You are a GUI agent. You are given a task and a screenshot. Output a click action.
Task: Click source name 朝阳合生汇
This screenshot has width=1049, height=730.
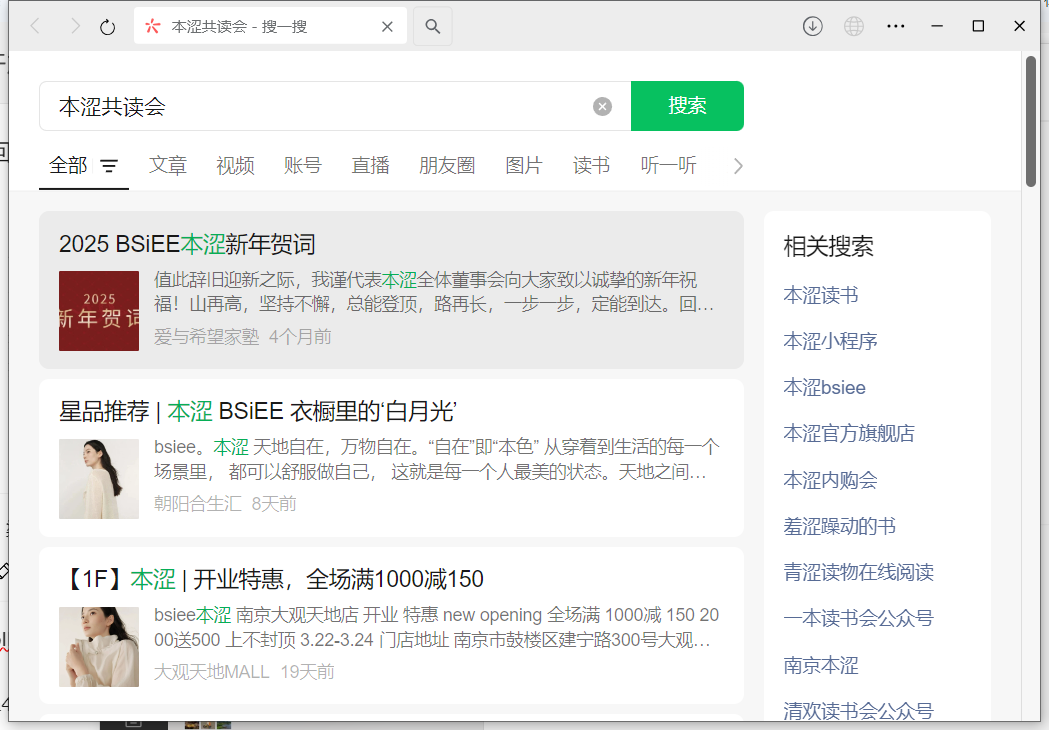197,504
